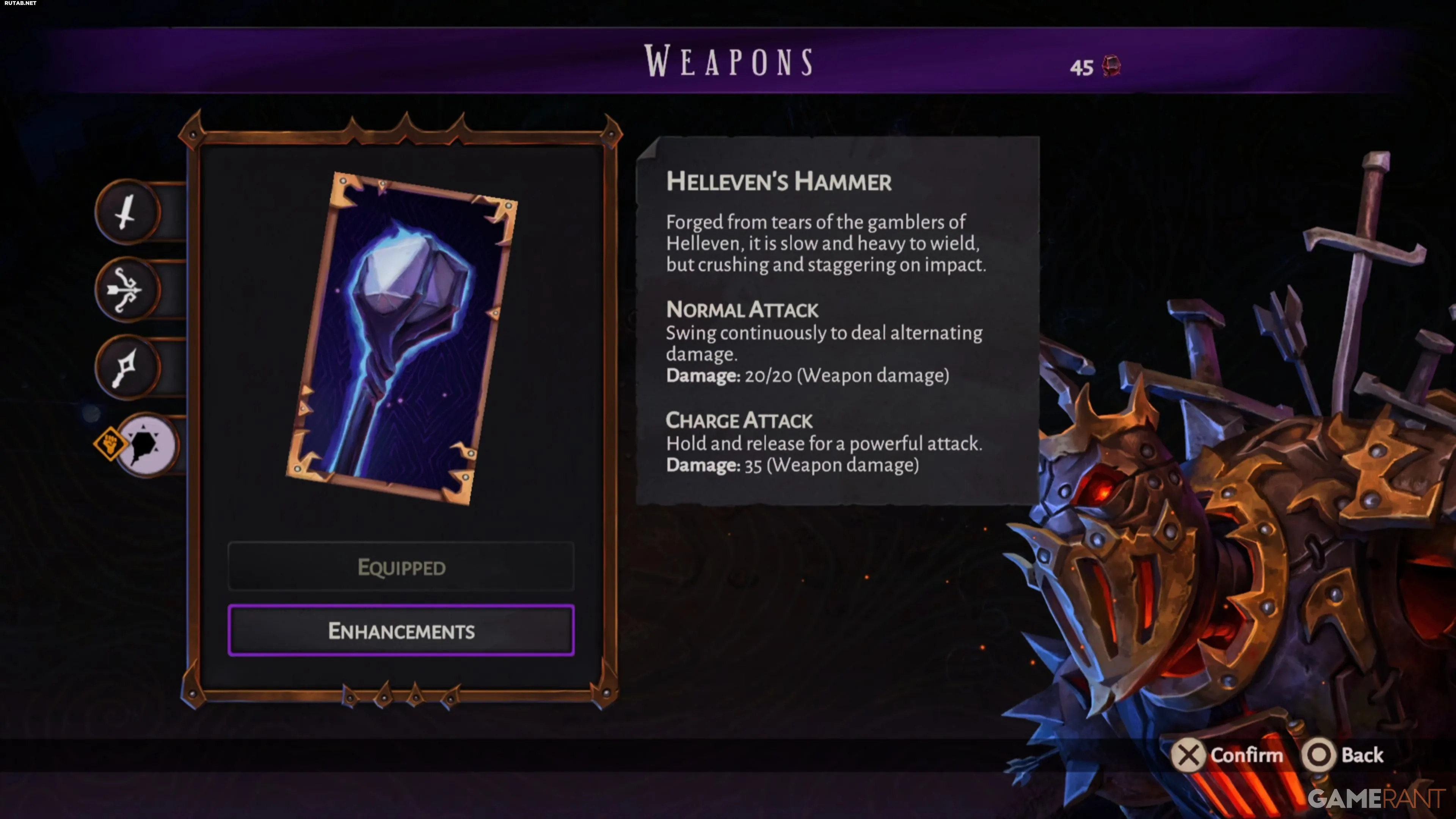Screen dimensions: 1456x819
Task: Select the bow weapon category icon
Action: (x=127, y=290)
